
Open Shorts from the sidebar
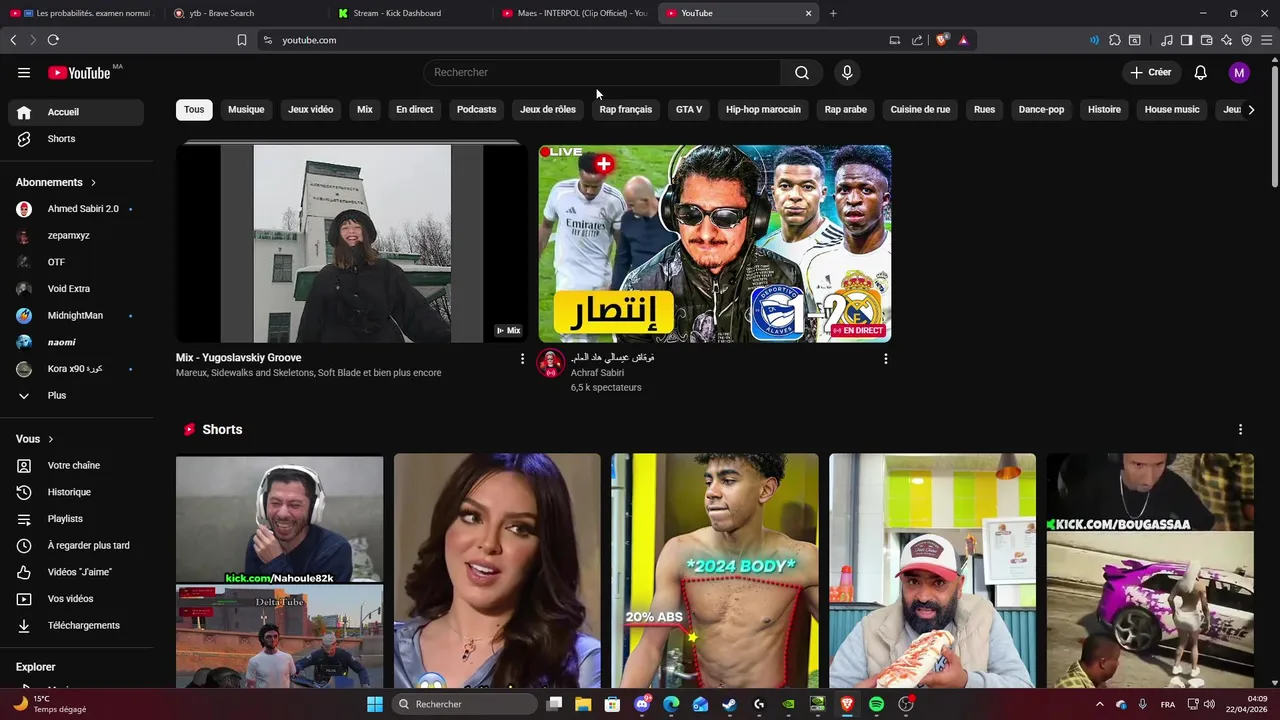click(x=76, y=139)
